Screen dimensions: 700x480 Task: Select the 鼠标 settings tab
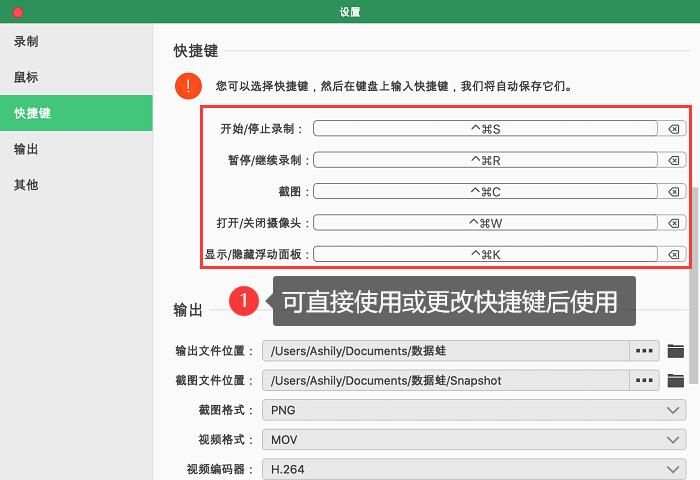[x=76, y=77]
